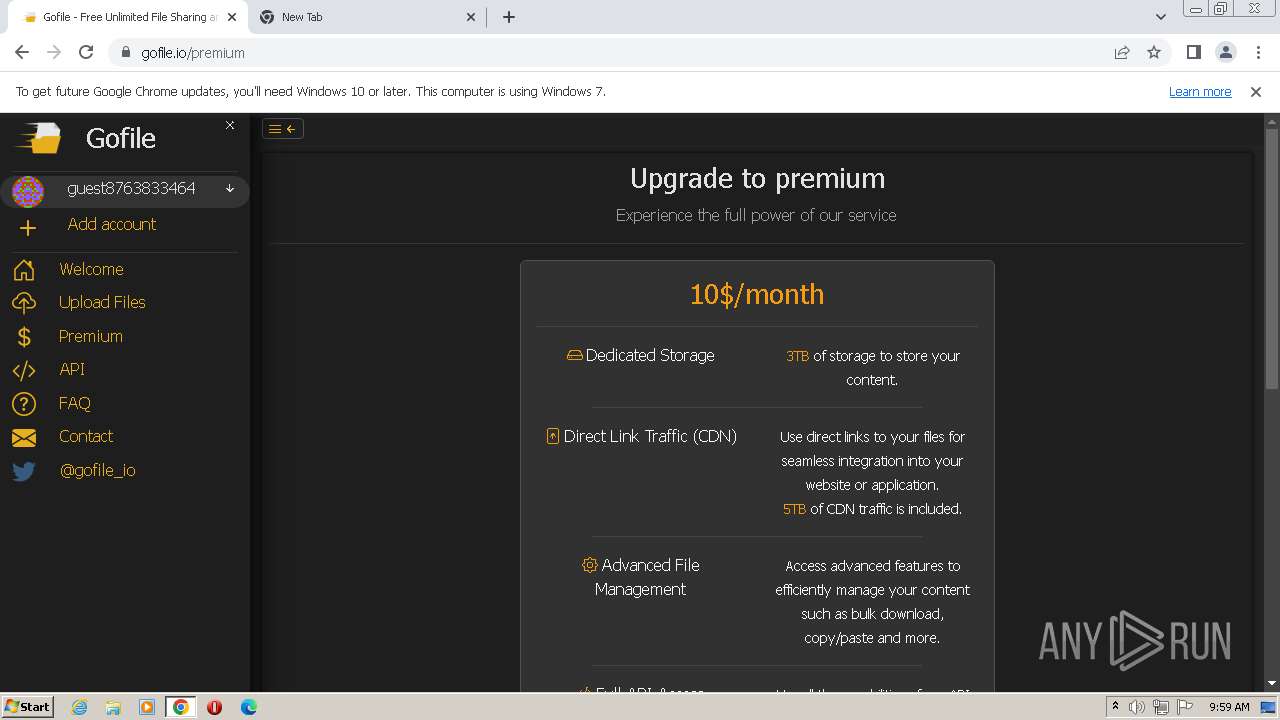1280x720 pixels.
Task: Click the volume speaker tray icon
Action: click(1137, 707)
